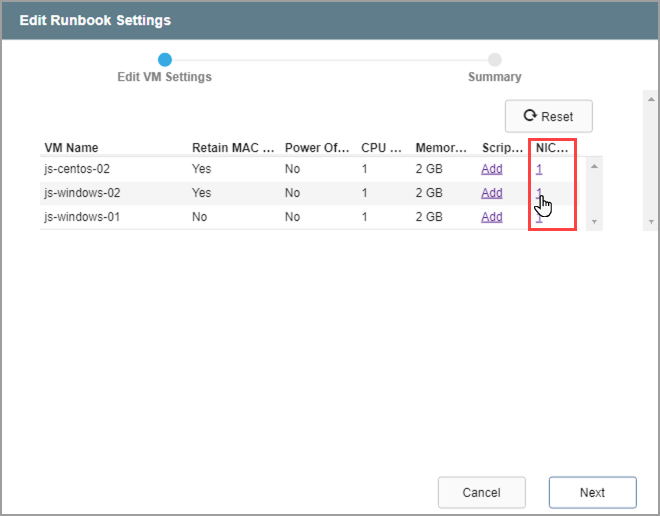Screen dimensions: 660x516
Task: Sort by the VM Name column header
Action: click(x=72, y=148)
